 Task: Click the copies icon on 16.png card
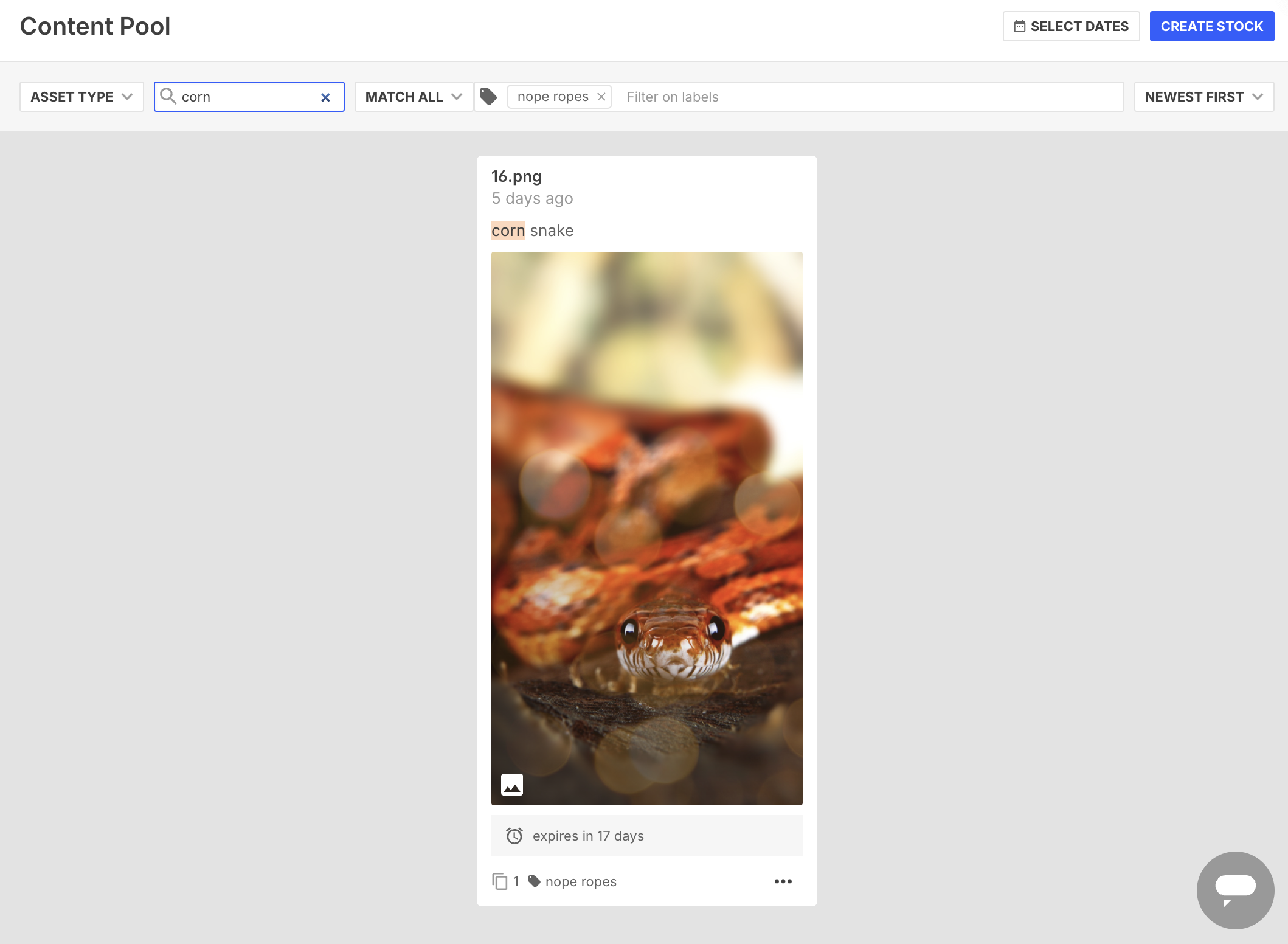[499, 881]
